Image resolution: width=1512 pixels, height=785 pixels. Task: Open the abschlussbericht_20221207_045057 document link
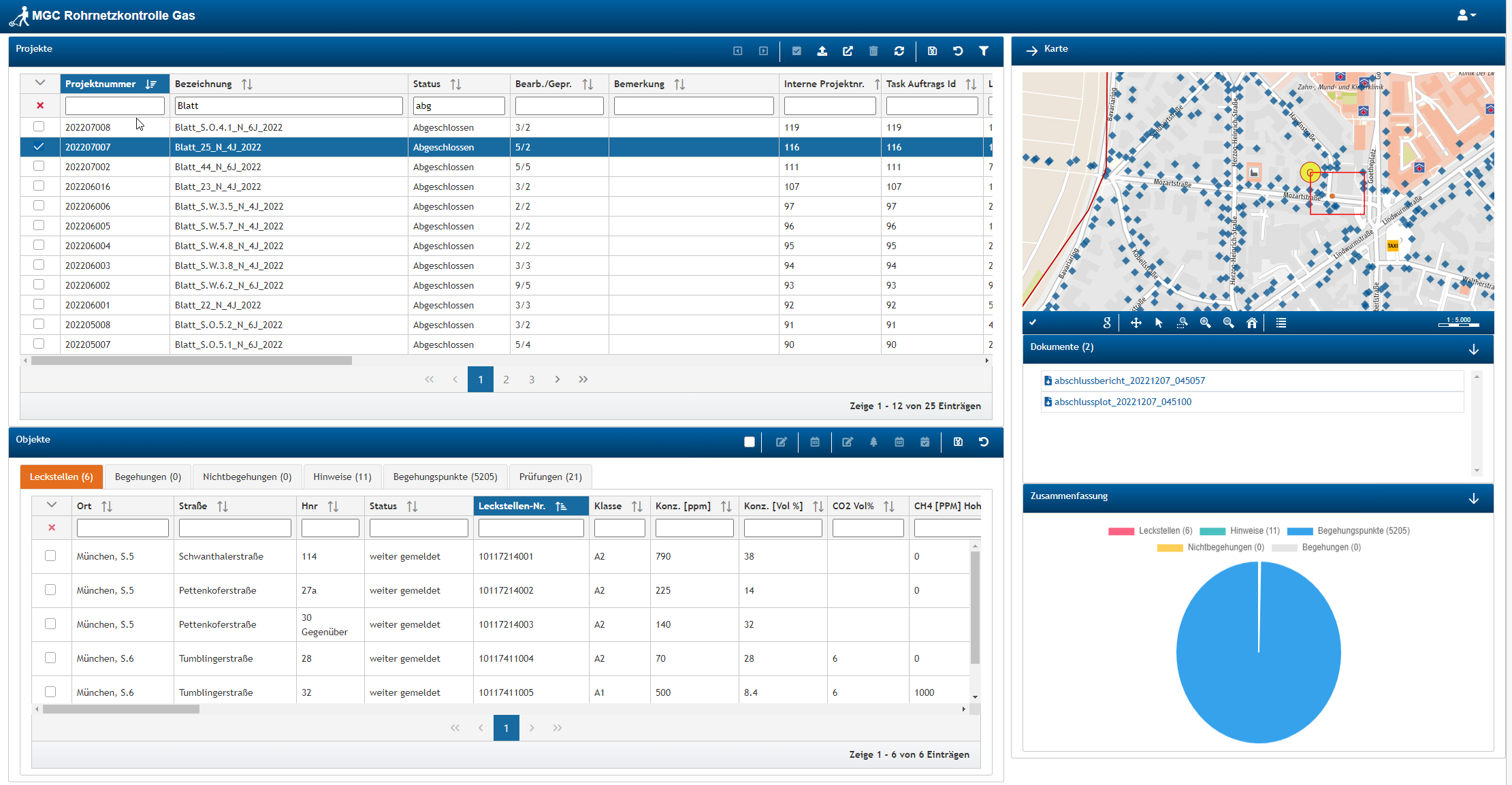click(1129, 381)
